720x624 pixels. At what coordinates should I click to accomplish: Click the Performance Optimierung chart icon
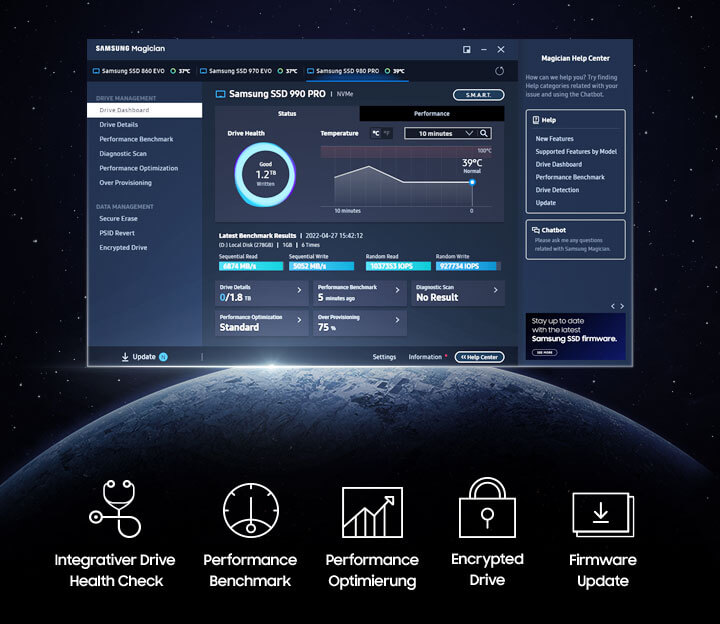point(371,512)
